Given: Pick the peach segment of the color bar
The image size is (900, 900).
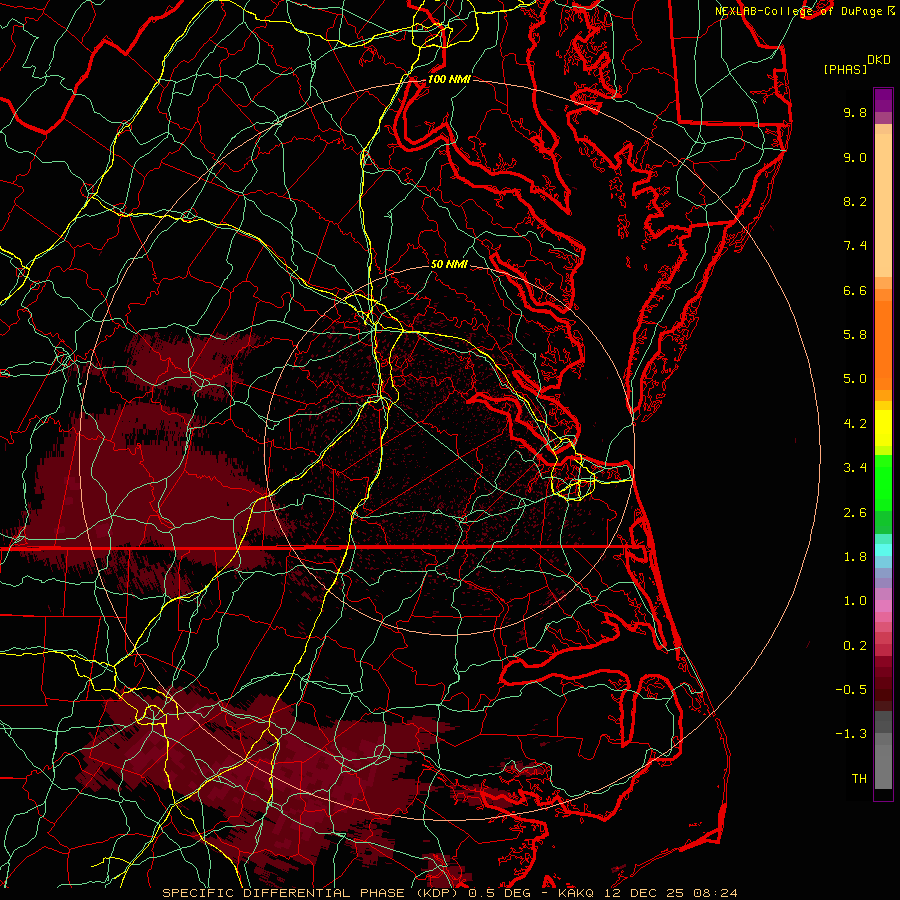Looking at the screenshot, I should [x=883, y=205].
